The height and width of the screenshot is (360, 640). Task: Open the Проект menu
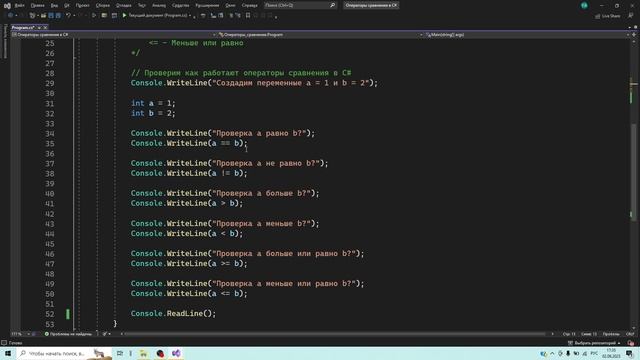pos(82,5)
